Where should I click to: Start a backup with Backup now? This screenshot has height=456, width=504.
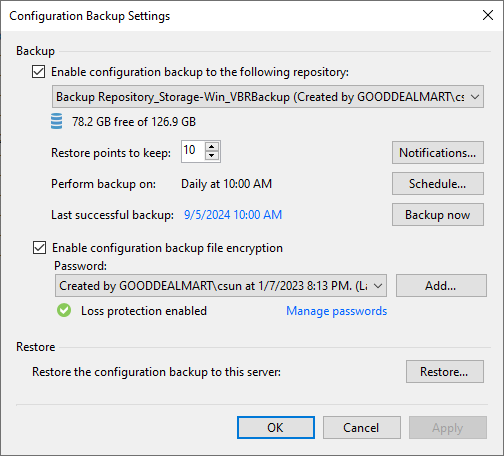pyautogui.click(x=438, y=215)
